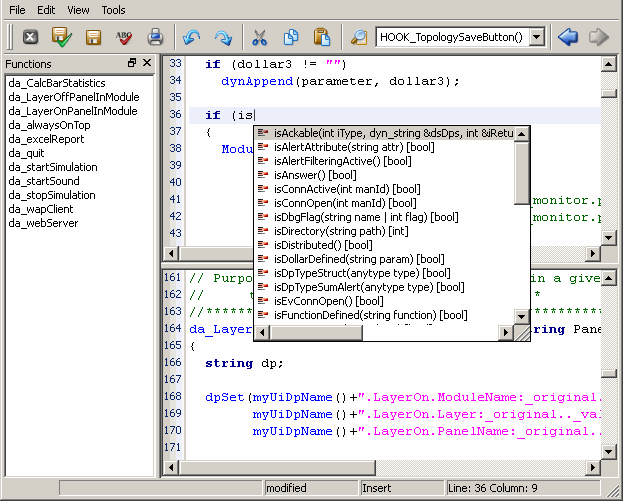Open the Tools menu

[113, 10]
